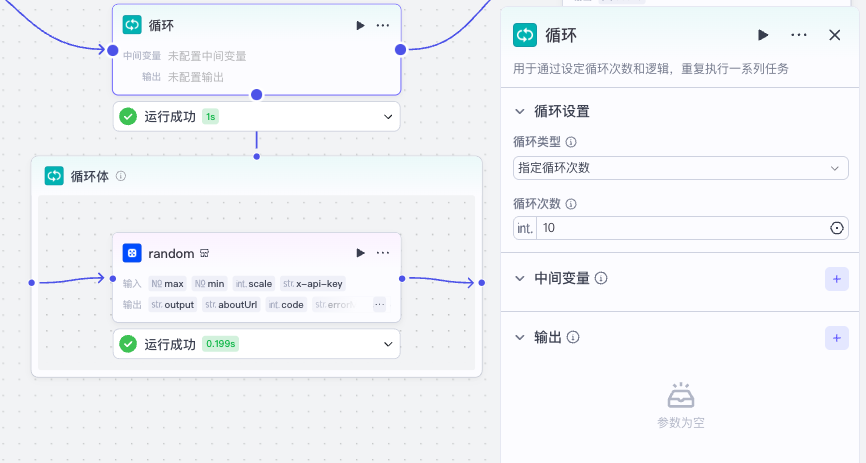Open the 循环 node's three-dot menu

click(x=383, y=25)
